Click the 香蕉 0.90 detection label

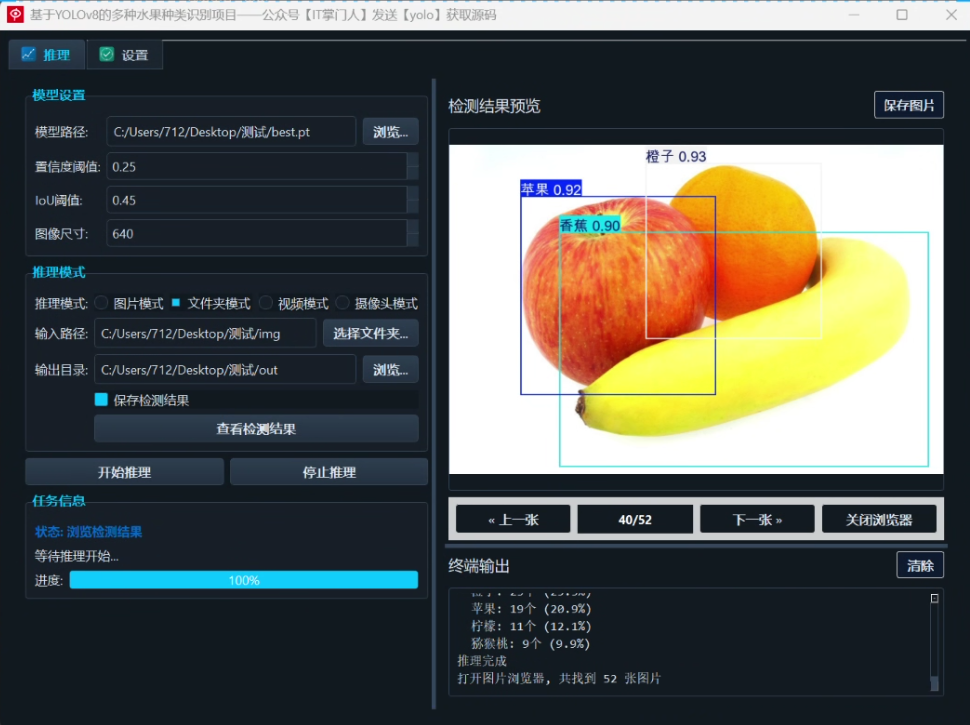pyautogui.click(x=590, y=225)
